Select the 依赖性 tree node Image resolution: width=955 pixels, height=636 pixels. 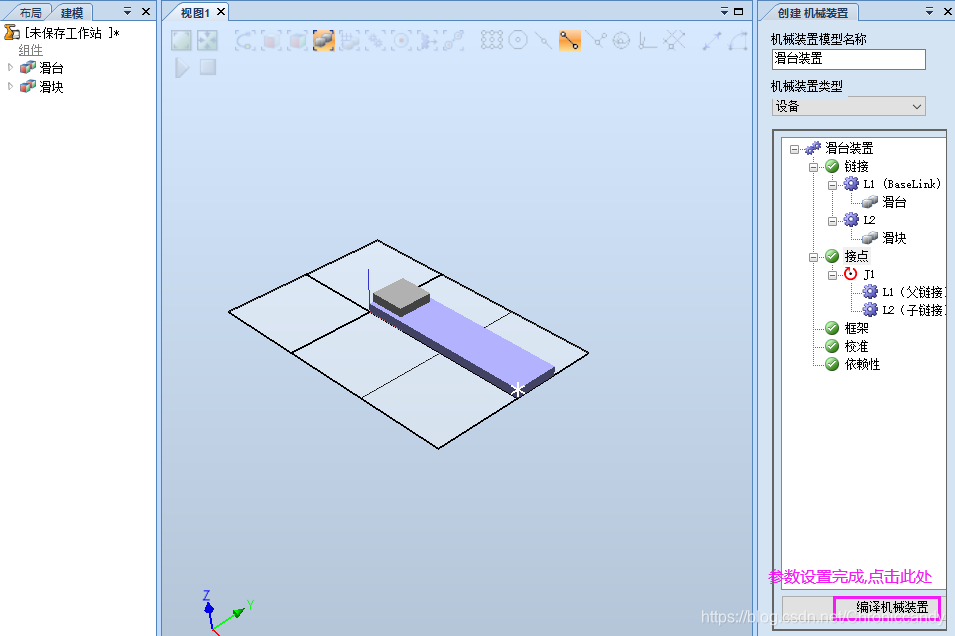click(862, 364)
